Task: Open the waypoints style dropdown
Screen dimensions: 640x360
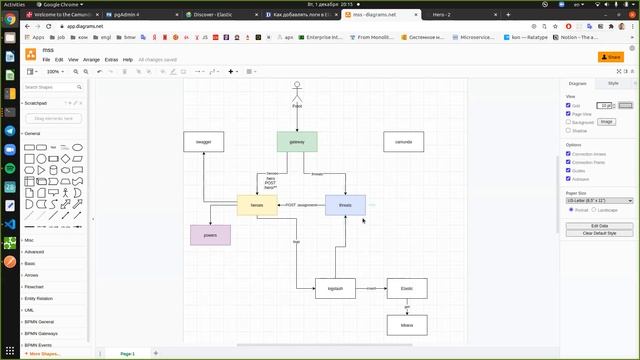Action: coord(214,71)
